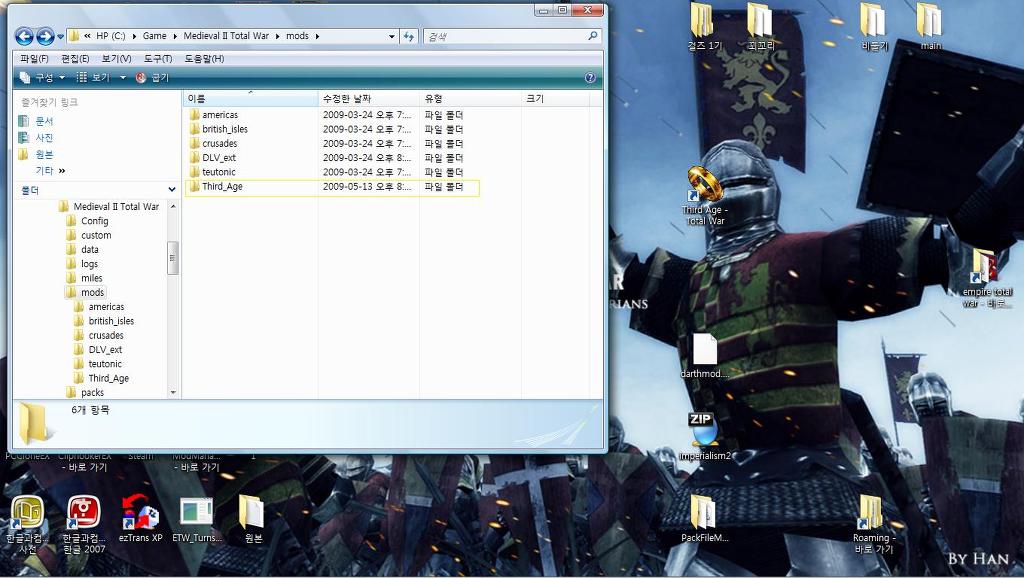Collapse the 폴더 folders pane chevron

point(172,190)
